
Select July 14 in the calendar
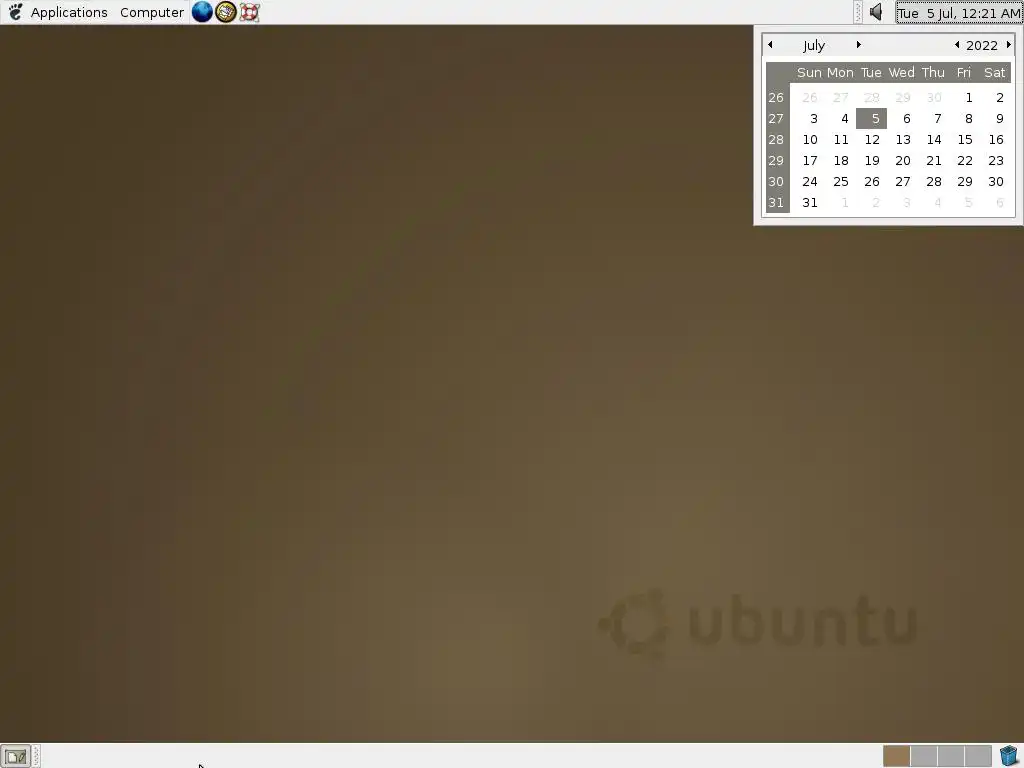coord(934,139)
